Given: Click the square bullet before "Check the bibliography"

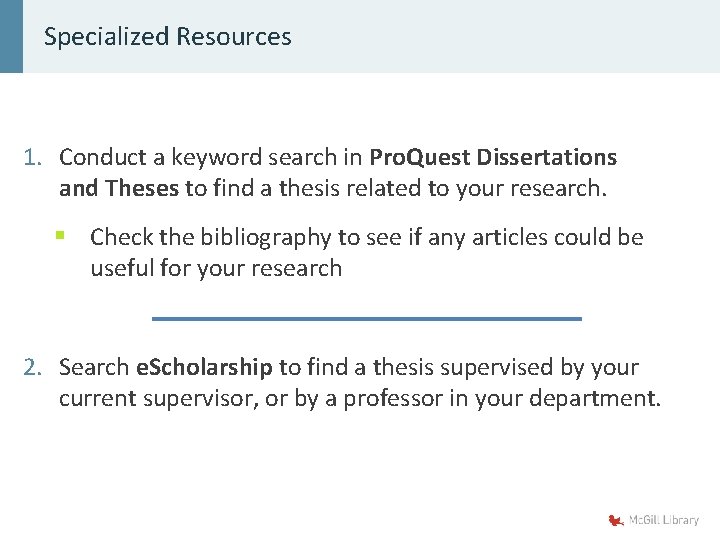Looking at the screenshot, I should point(61,236).
